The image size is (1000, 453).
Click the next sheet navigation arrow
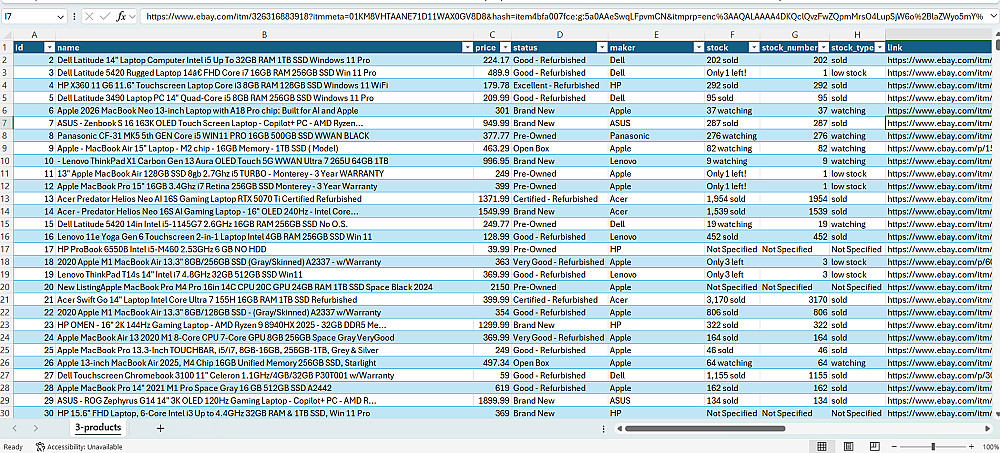35,428
